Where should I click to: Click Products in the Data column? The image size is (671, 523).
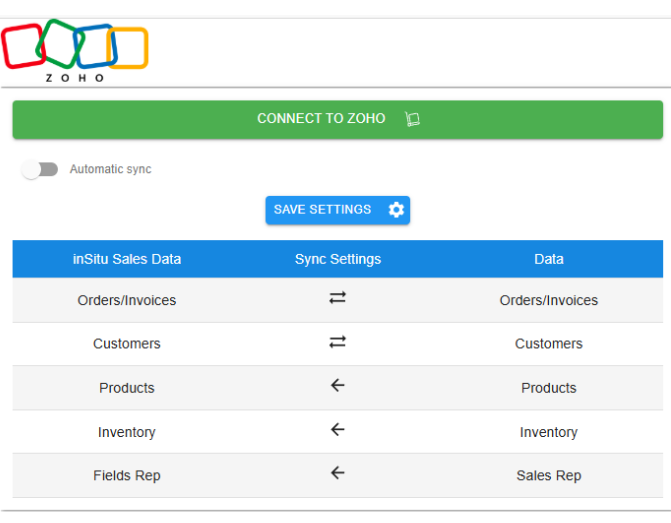pyautogui.click(x=549, y=388)
